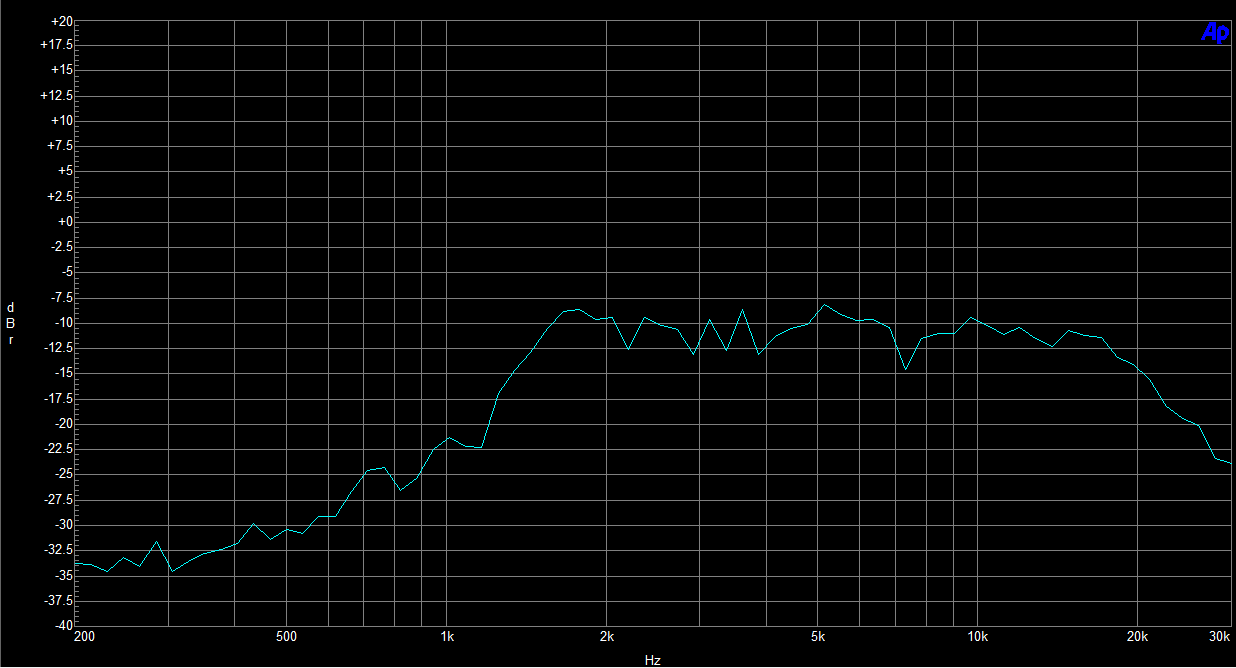Viewport: 1236px width, 668px height.
Task: Click the 500 frequency axis label
Action: [287, 636]
